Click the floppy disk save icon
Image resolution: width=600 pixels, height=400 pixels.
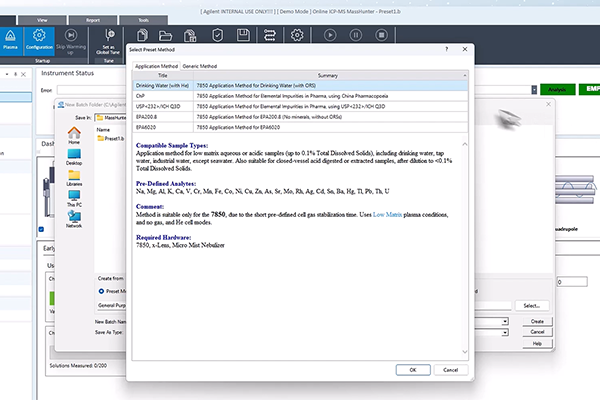pos(243,35)
